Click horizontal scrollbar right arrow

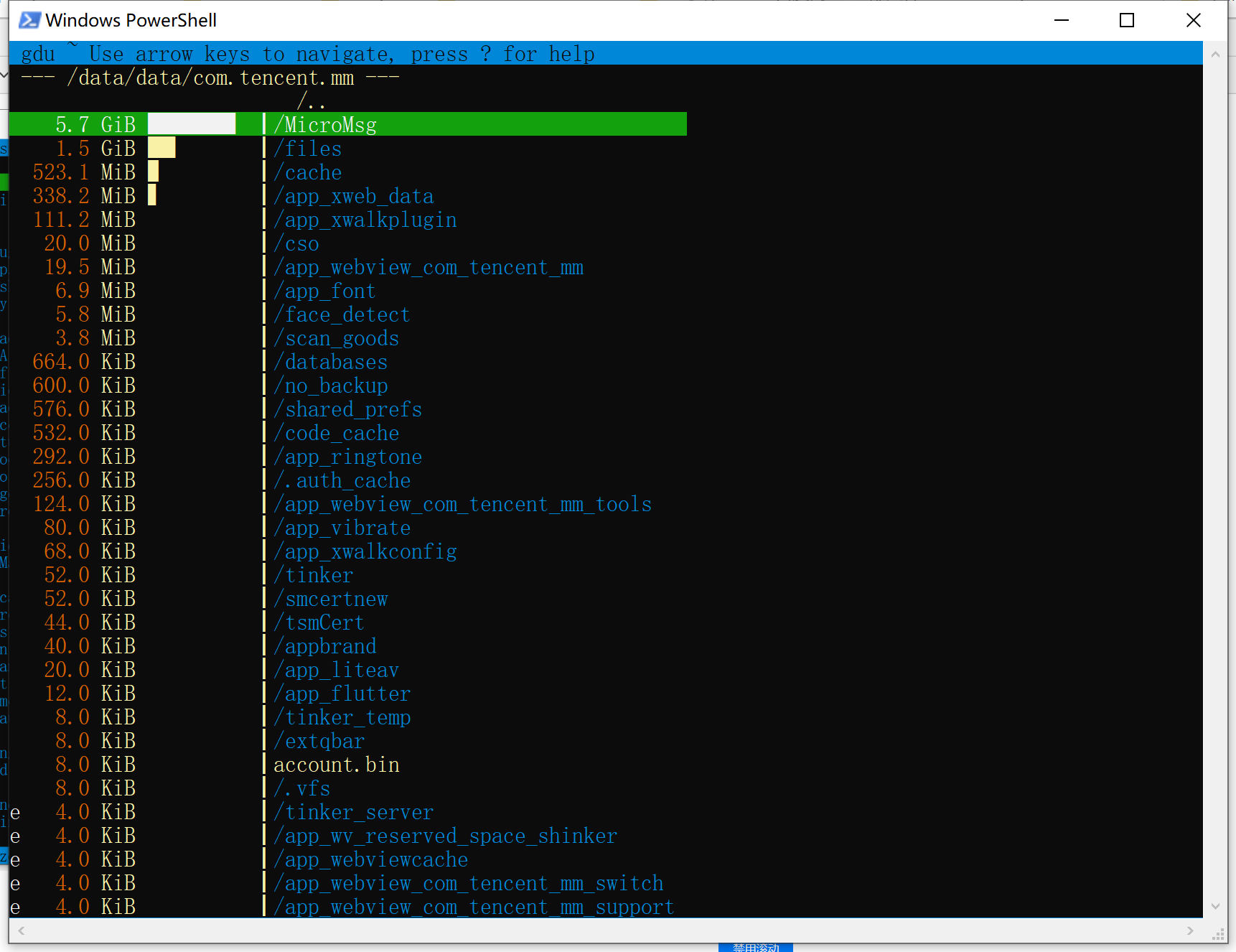coord(1190,930)
